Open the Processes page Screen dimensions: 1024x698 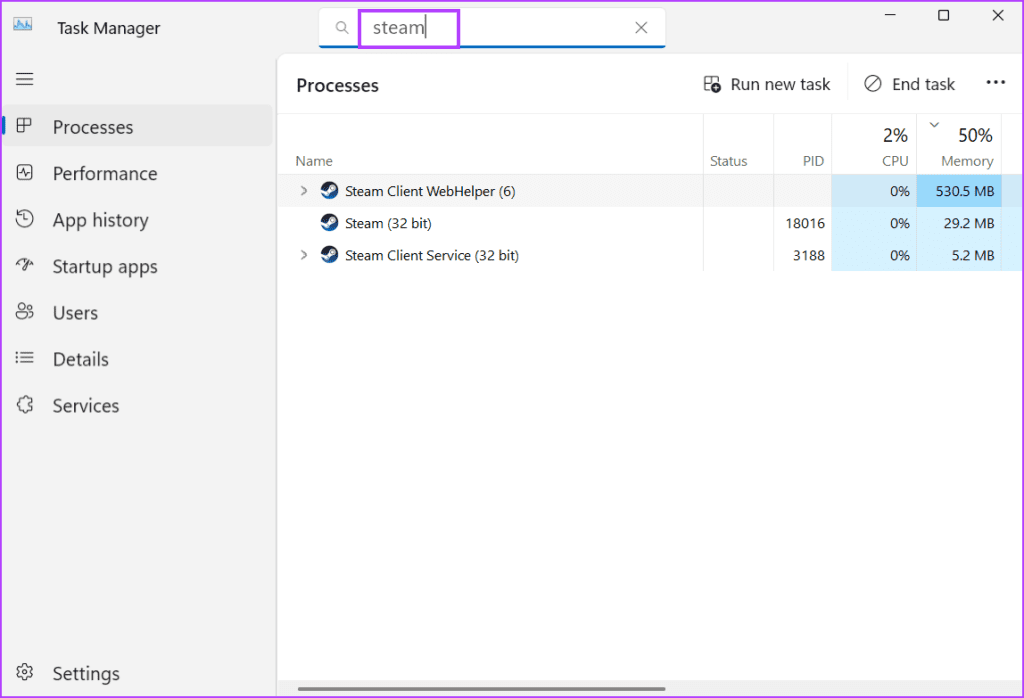138,127
